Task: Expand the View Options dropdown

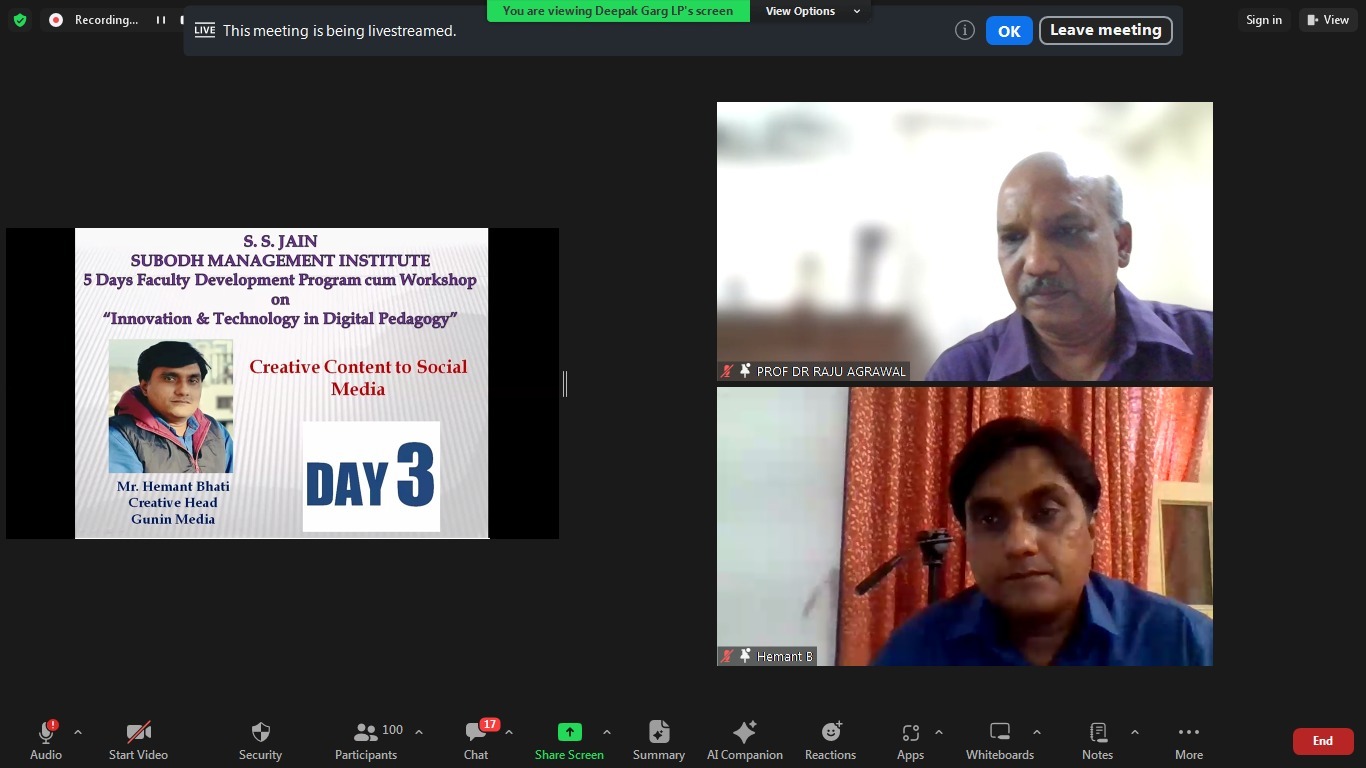Action: coord(811,11)
